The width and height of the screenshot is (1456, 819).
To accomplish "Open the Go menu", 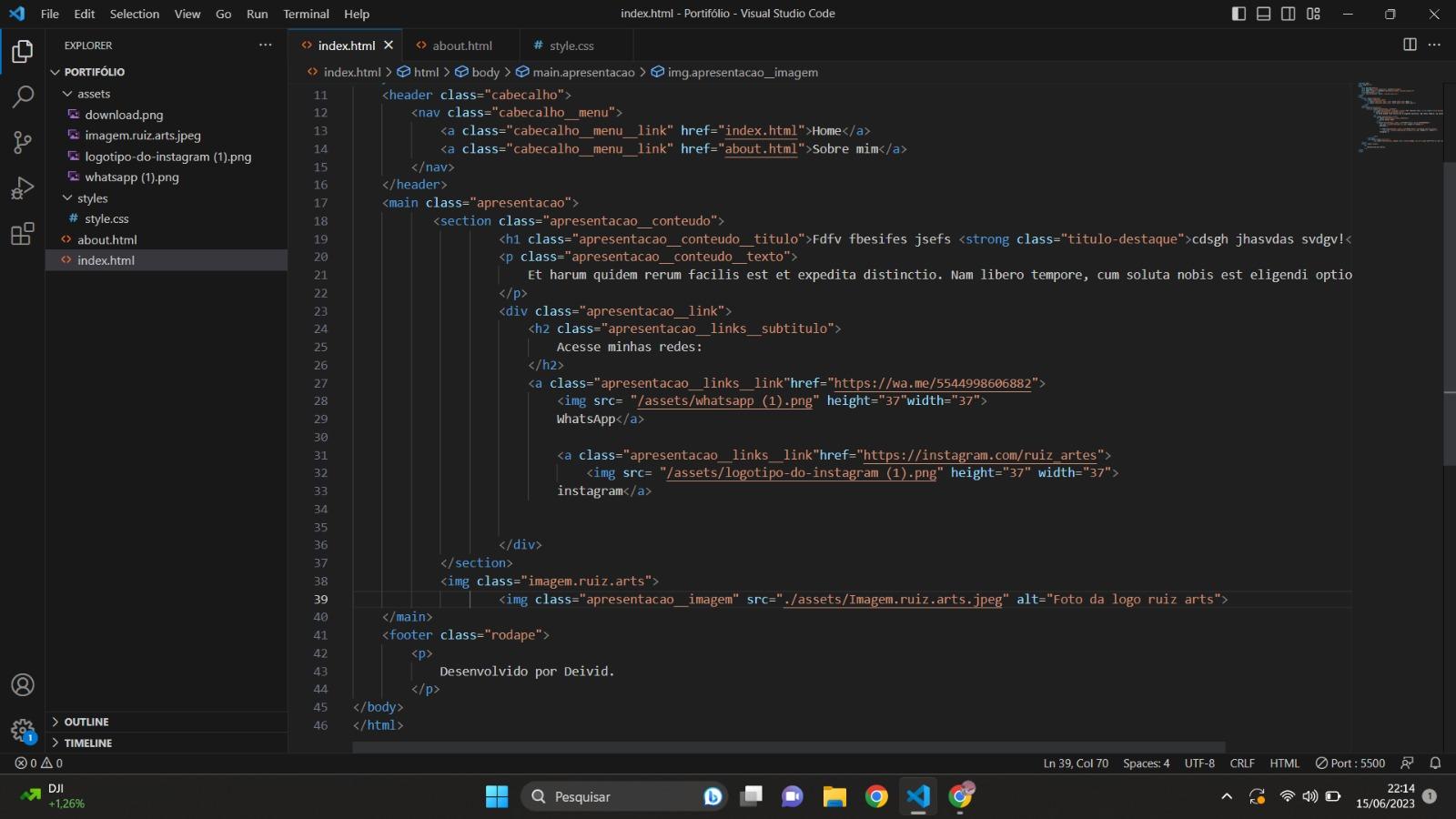I will click(x=224, y=14).
